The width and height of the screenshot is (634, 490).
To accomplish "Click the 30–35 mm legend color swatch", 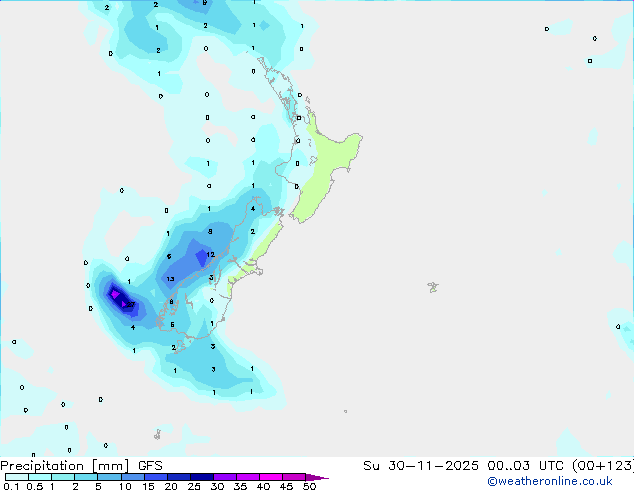I will (225, 477).
